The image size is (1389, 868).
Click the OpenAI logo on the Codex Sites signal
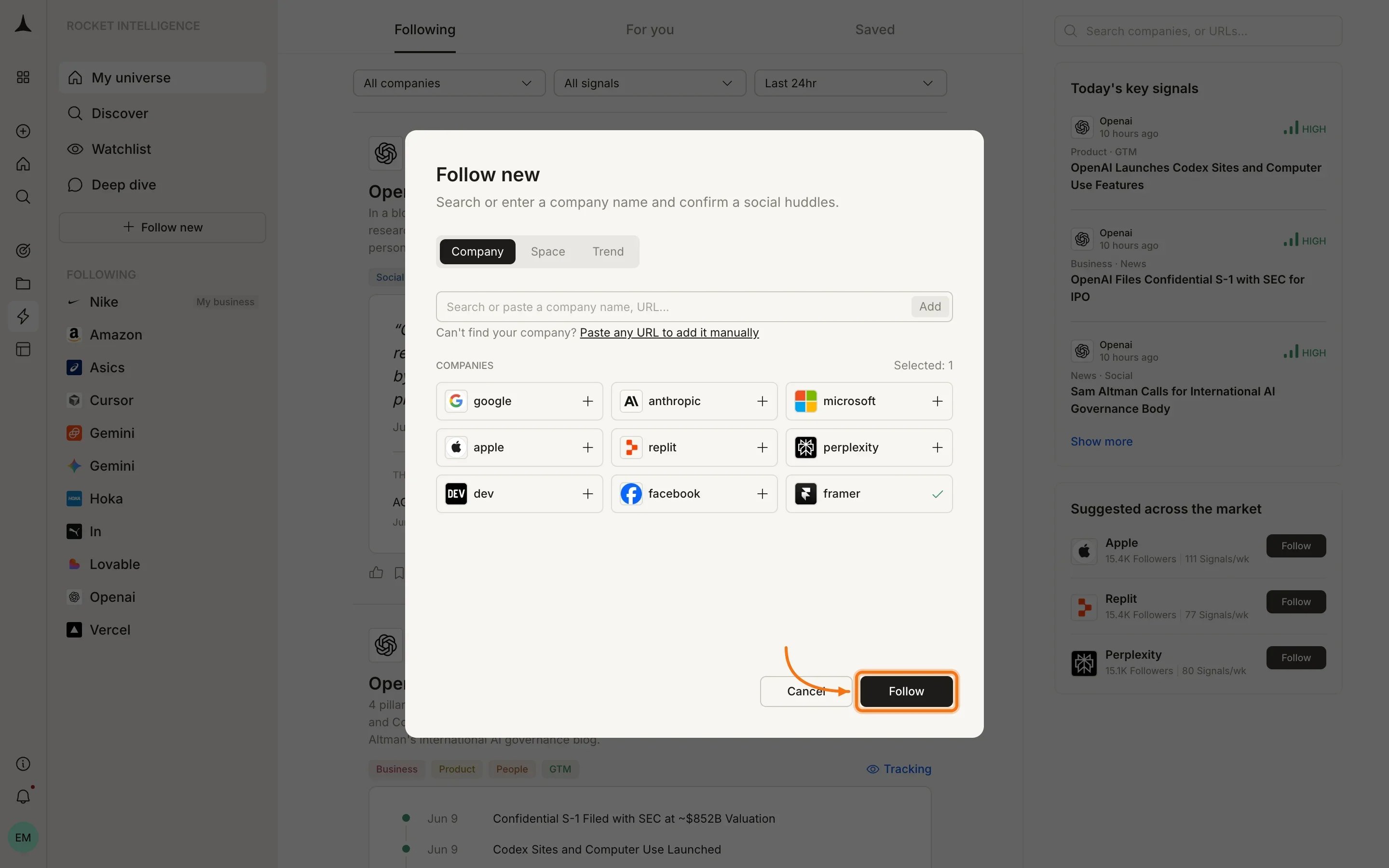(1082, 127)
